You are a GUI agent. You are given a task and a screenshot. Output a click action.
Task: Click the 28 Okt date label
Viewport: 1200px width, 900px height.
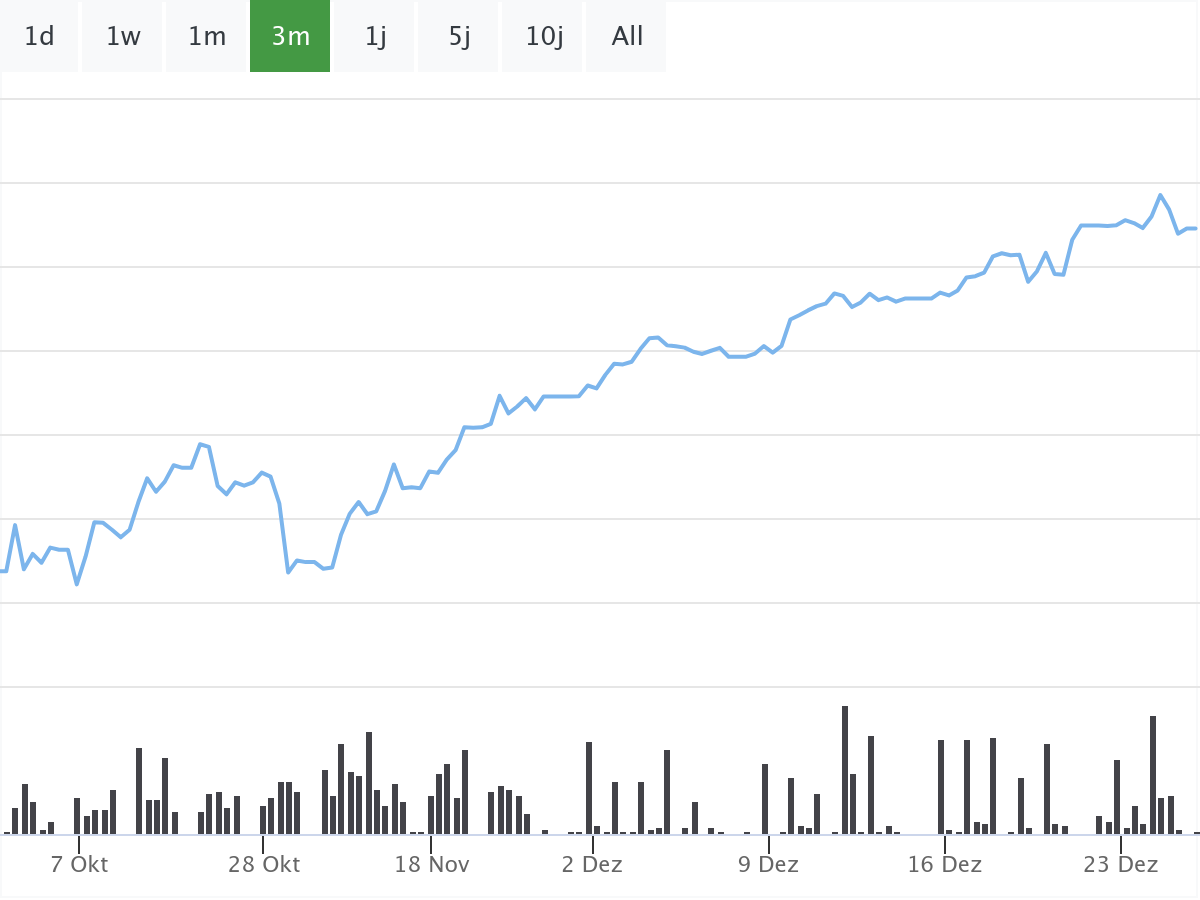263,864
